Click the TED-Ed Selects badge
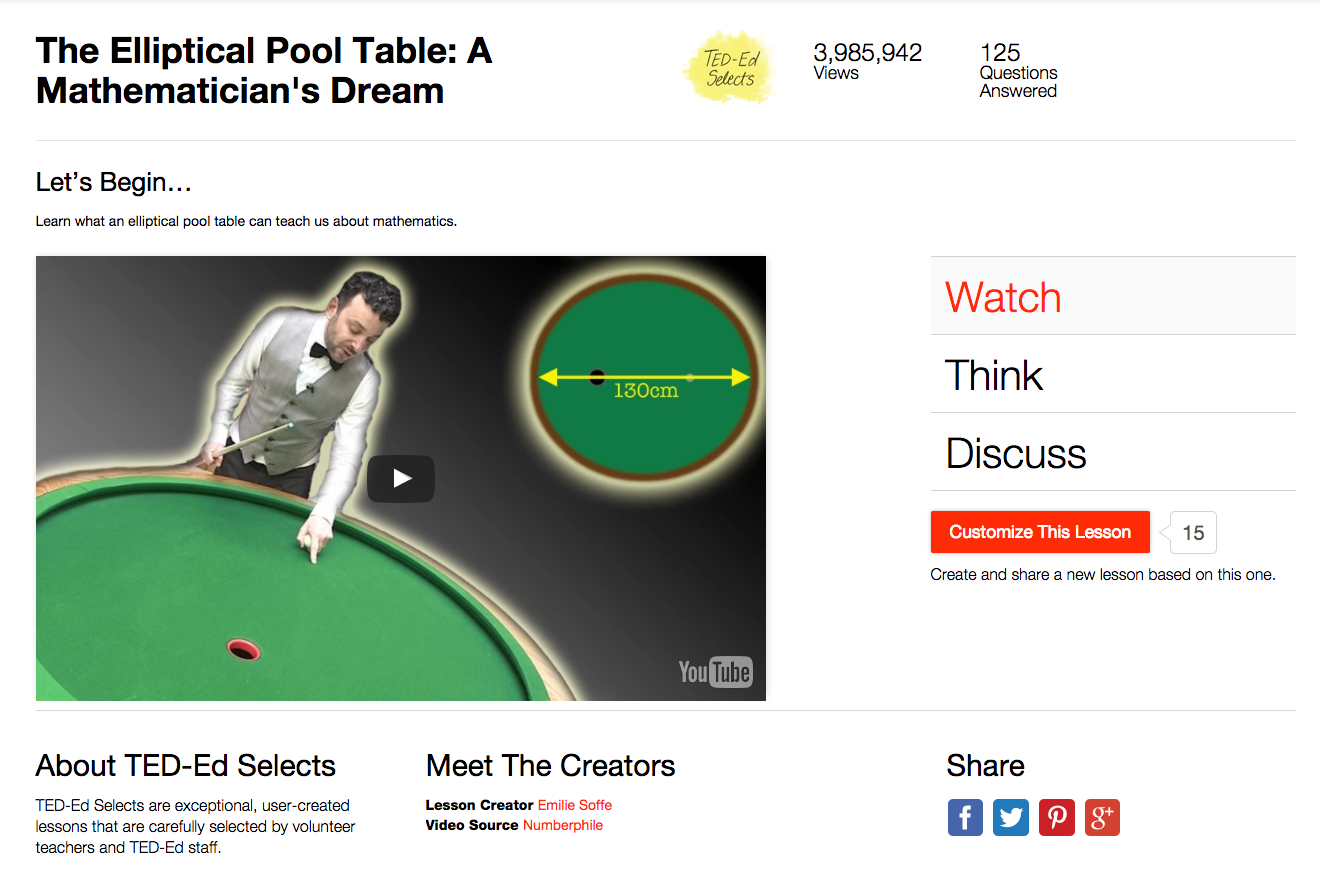 click(x=729, y=67)
